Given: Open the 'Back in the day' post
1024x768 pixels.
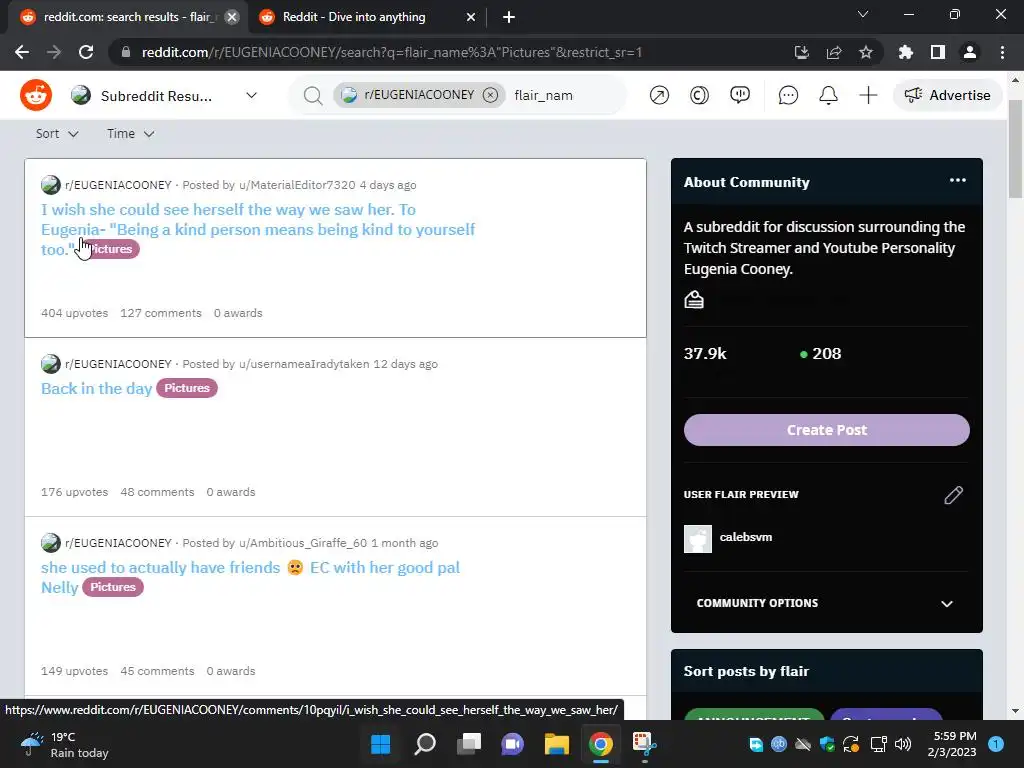Looking at the screenshot, I should point(96,388).
